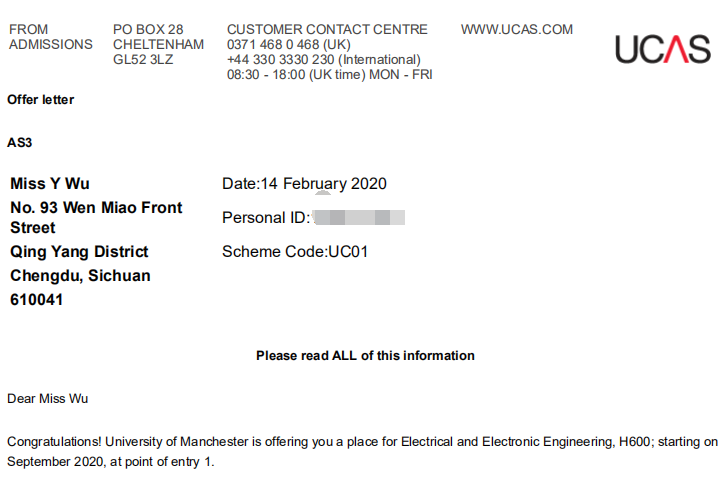Click the UCAS logo

tap(662, 48)
